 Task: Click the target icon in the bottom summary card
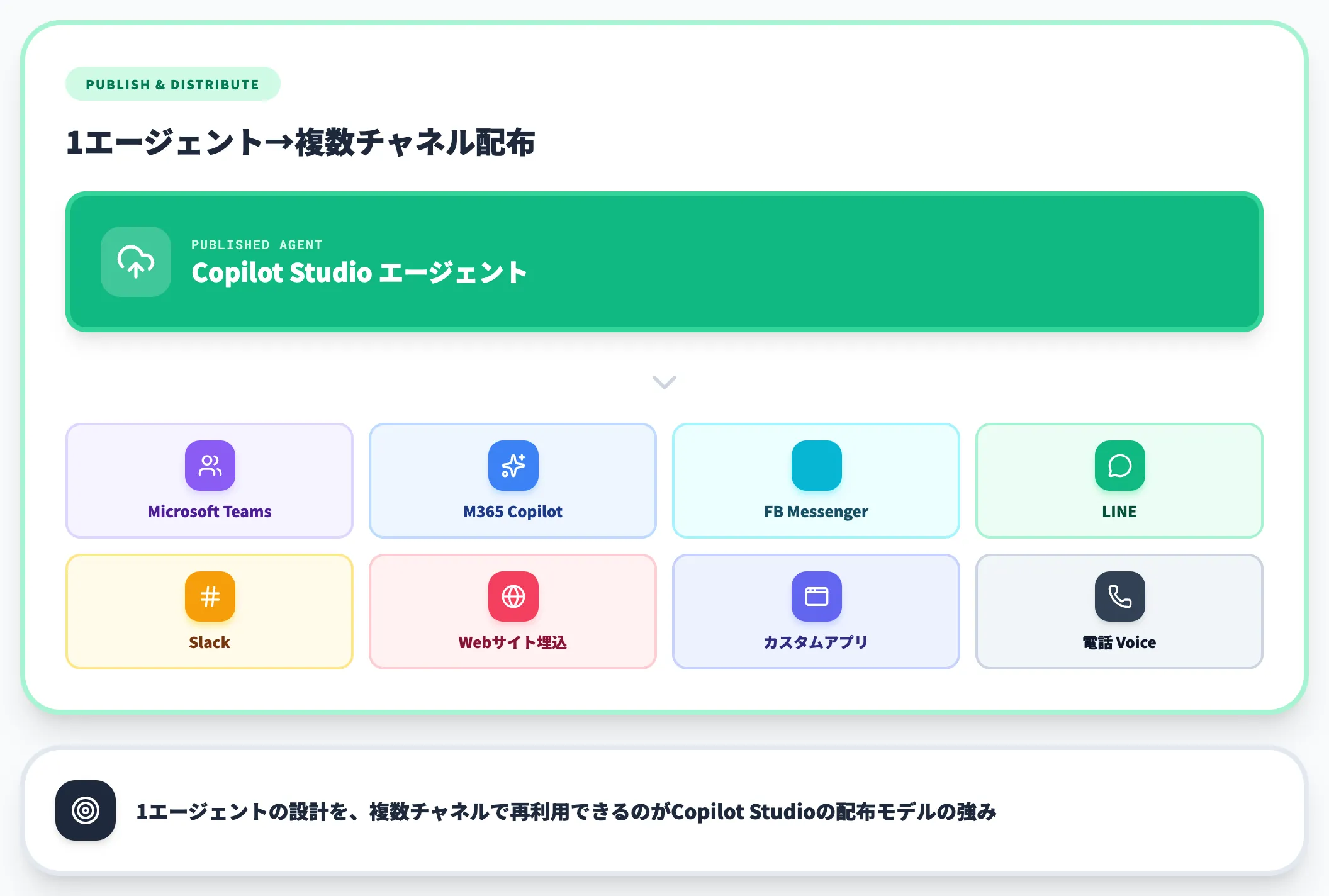[x=86, y=810]
